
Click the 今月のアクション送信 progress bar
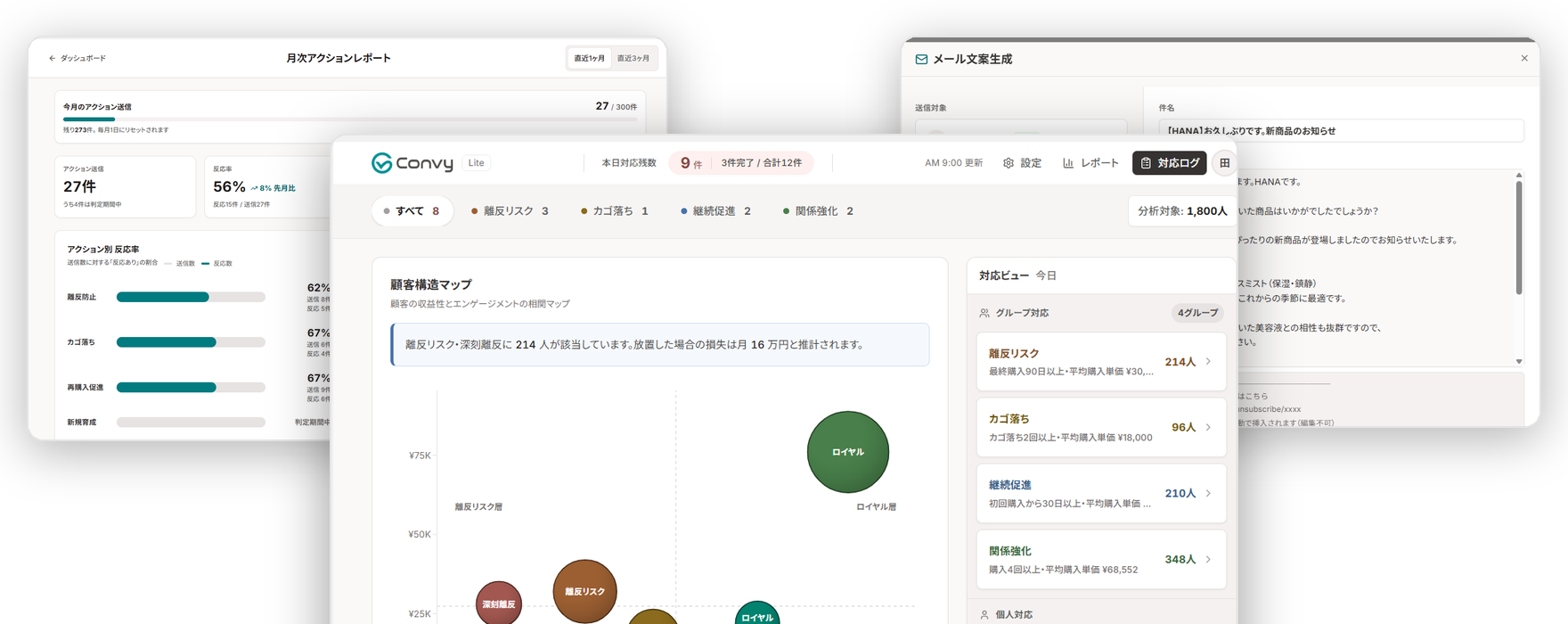(350, 119)
